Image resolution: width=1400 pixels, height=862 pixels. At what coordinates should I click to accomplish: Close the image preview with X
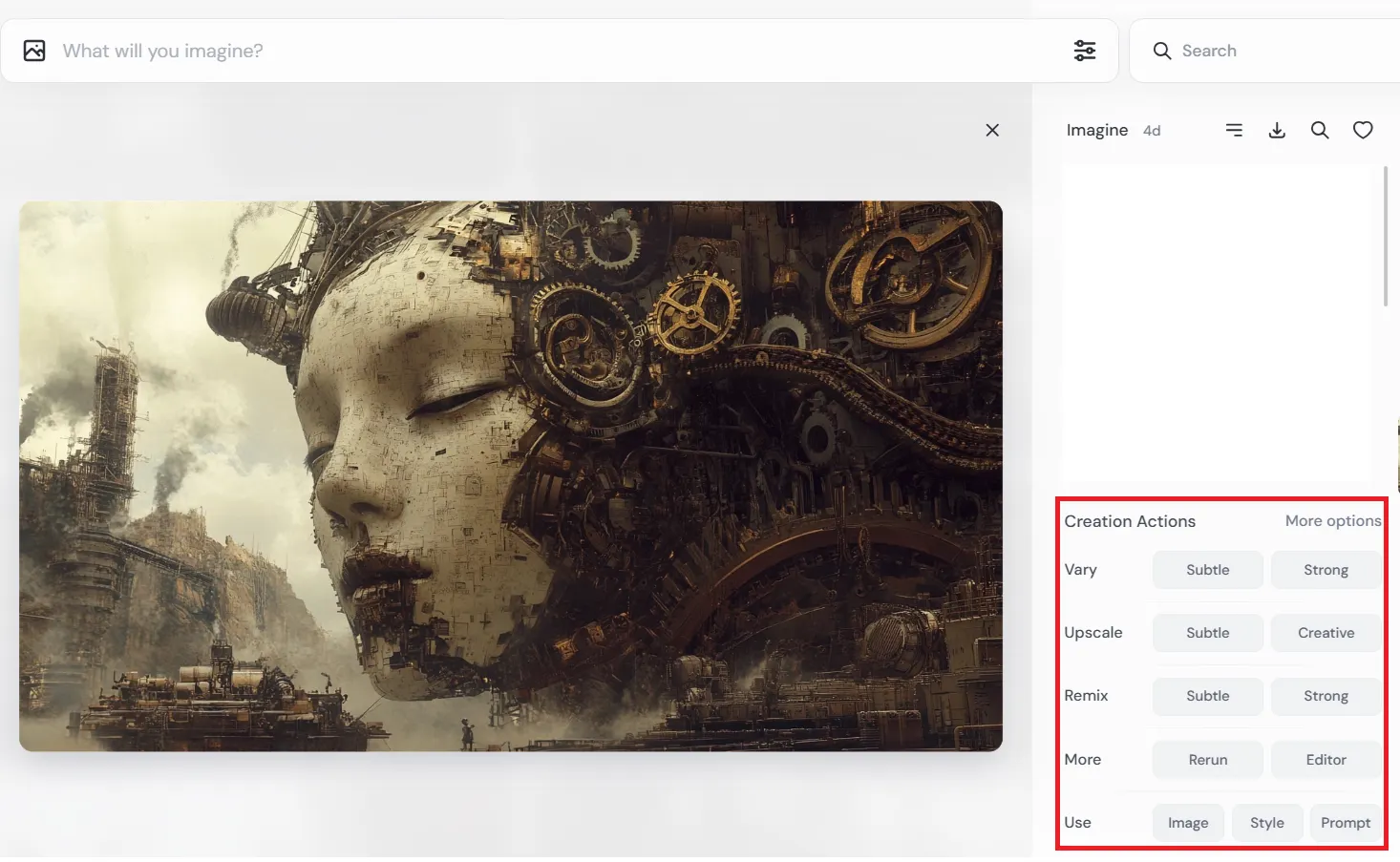(x=992, y=130)
